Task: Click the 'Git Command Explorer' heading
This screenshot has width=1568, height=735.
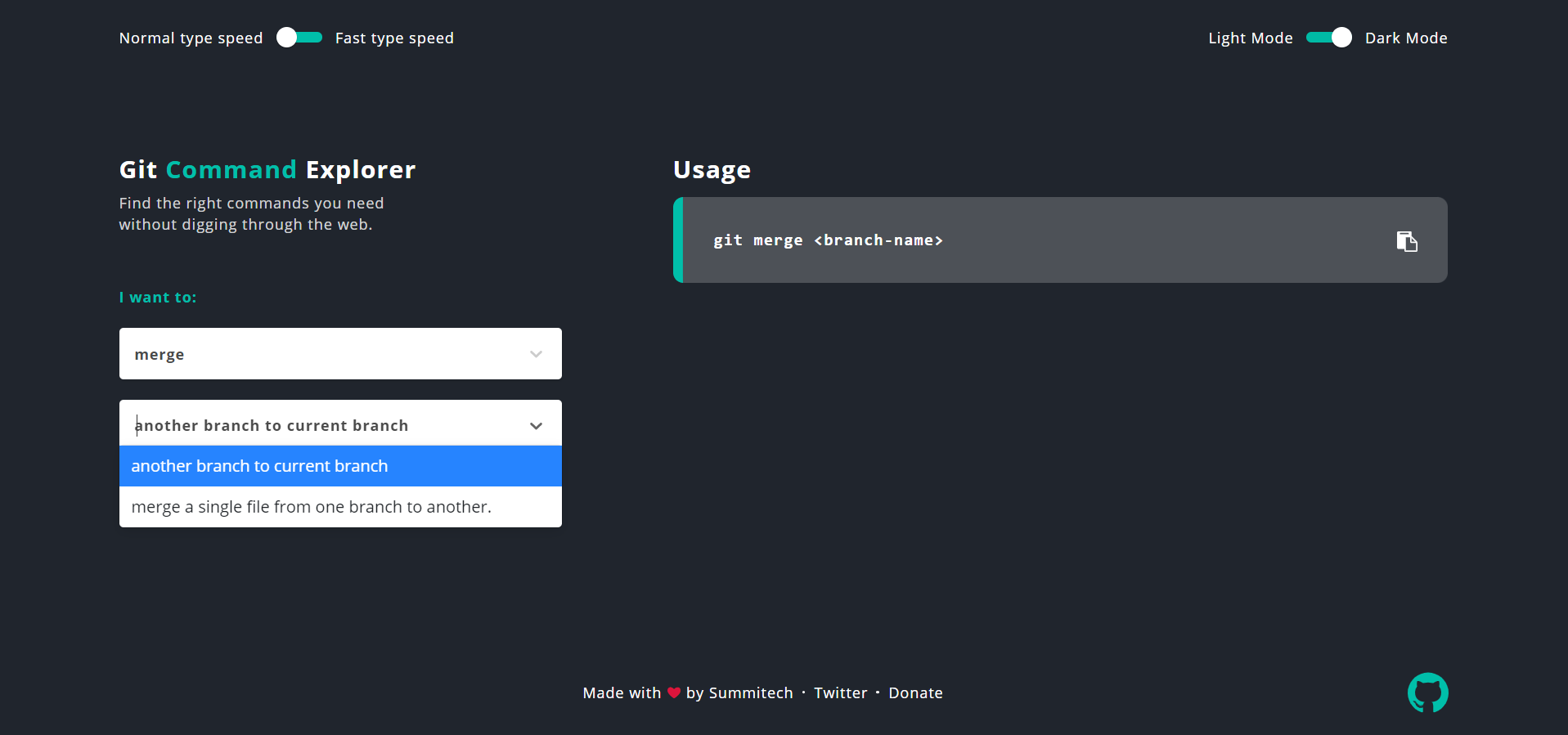Action: click(x=267, y=169)
